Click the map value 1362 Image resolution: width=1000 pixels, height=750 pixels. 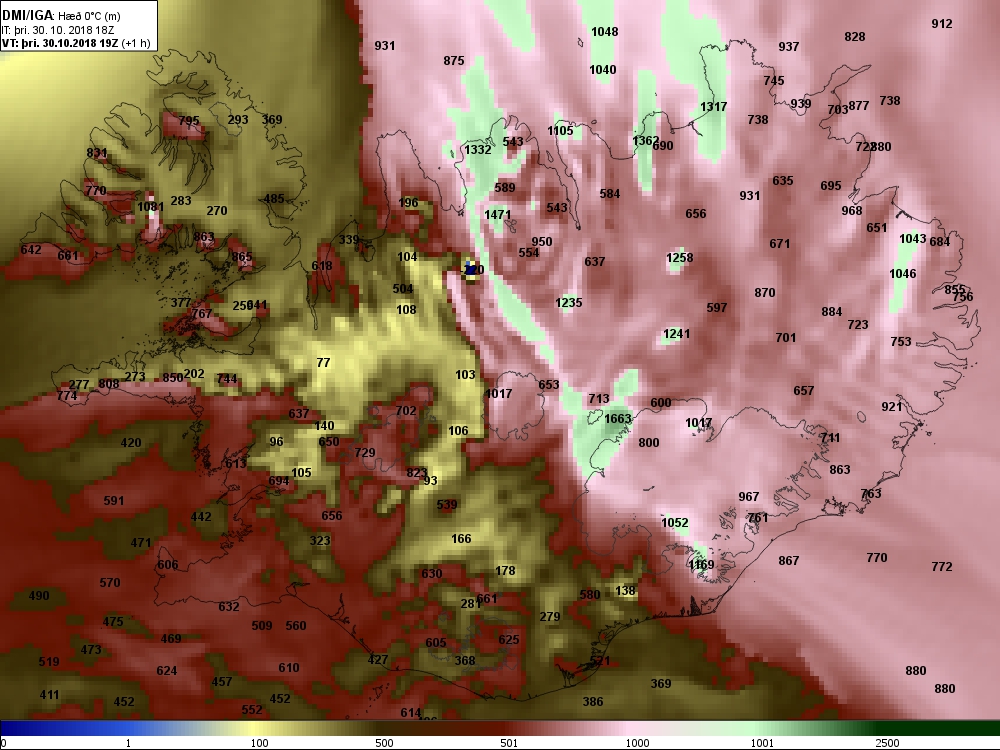645,140
